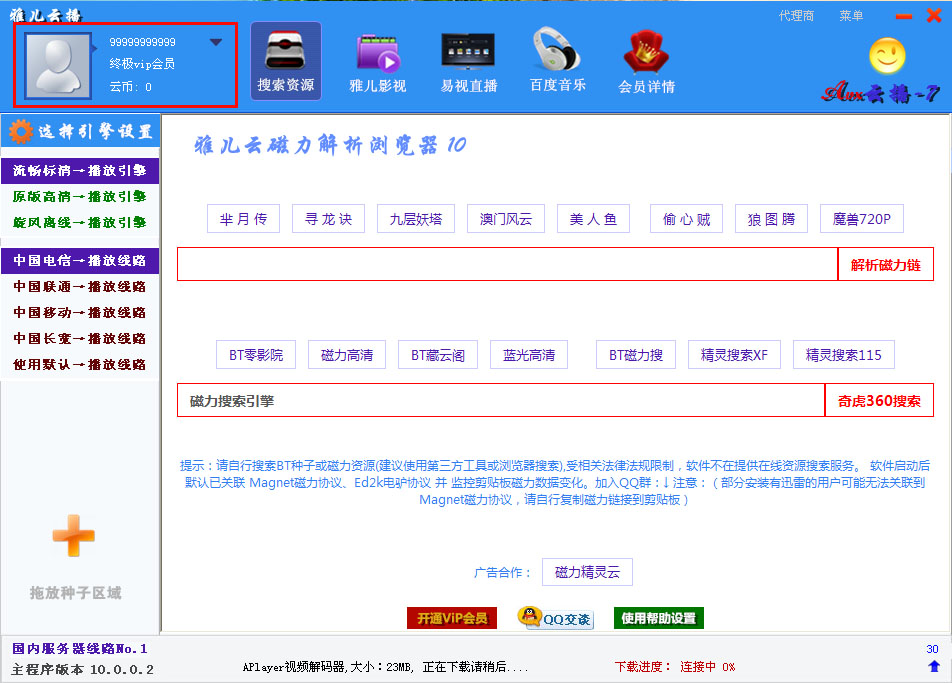Open the 搜索资源 search resources icon

pyautogui.click(x=285, y=61)
